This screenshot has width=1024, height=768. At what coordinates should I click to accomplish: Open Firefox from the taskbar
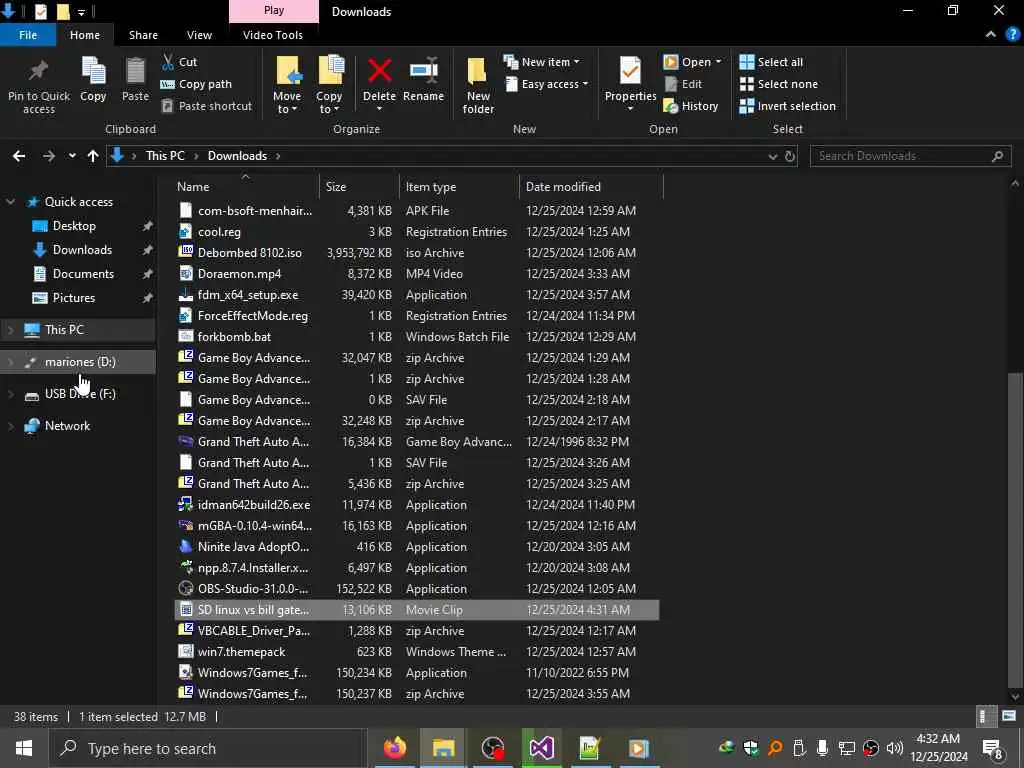(394, 748)
